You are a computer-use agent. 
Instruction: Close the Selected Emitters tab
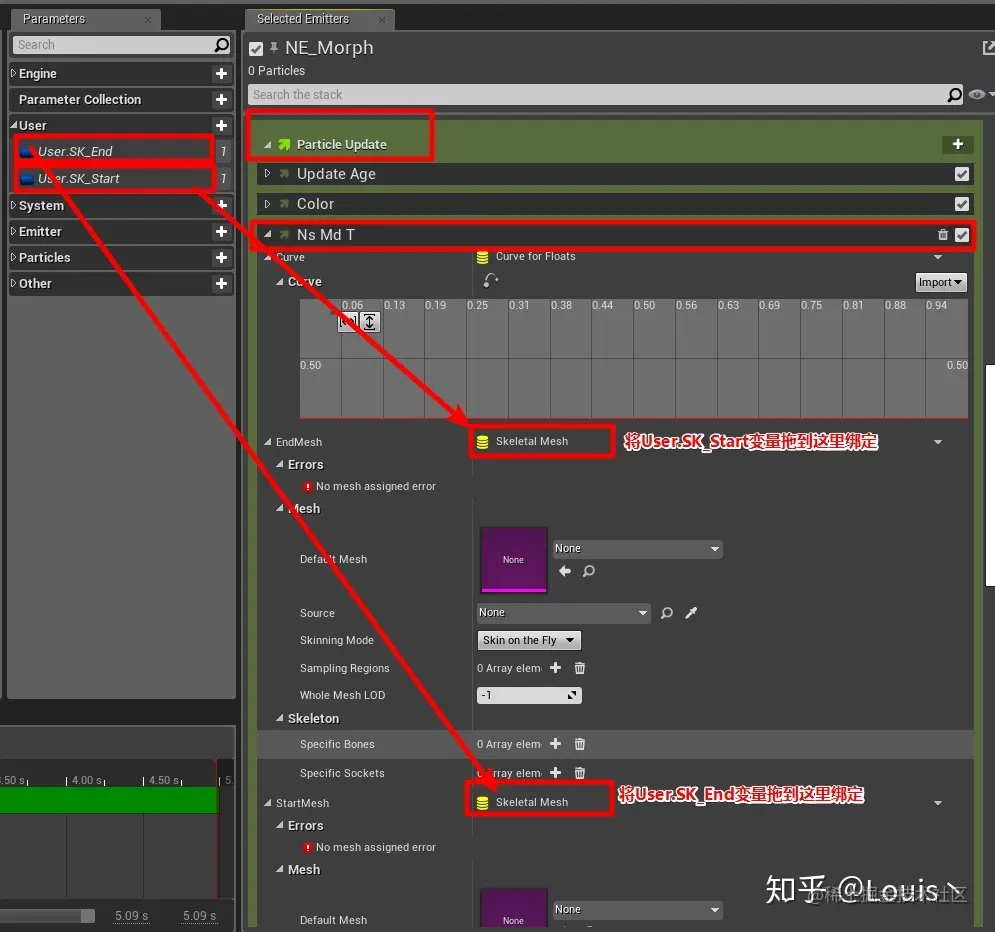click(x=381, y=20)
